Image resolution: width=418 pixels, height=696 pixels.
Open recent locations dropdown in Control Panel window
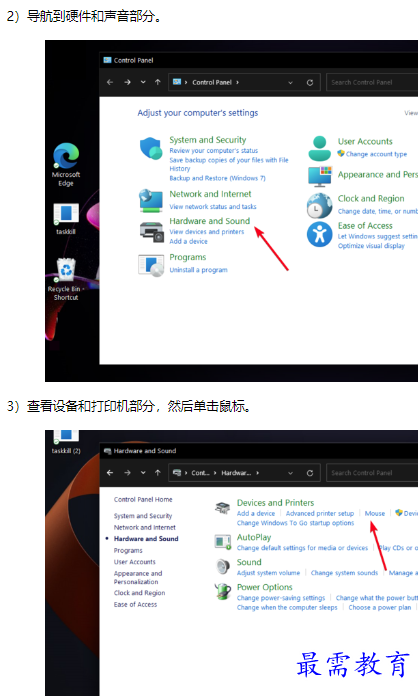(x=143, y=82)
